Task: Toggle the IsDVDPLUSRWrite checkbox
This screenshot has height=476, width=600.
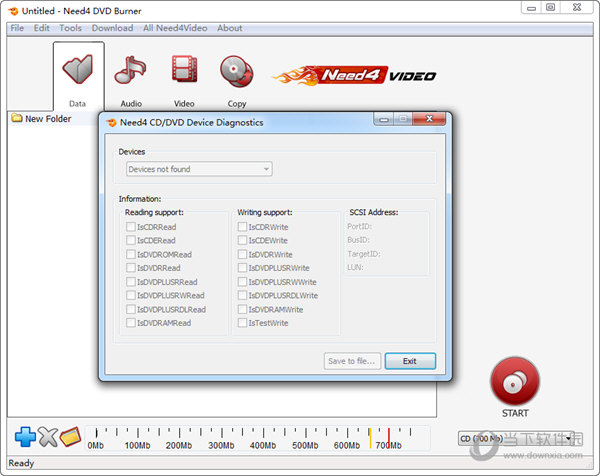Action: (242, 268)
